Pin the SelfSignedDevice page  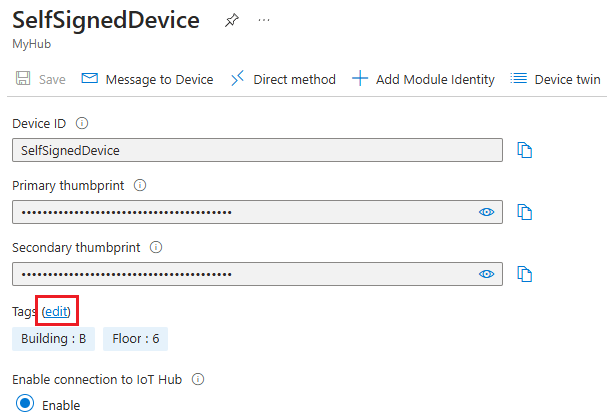point(231,20)
